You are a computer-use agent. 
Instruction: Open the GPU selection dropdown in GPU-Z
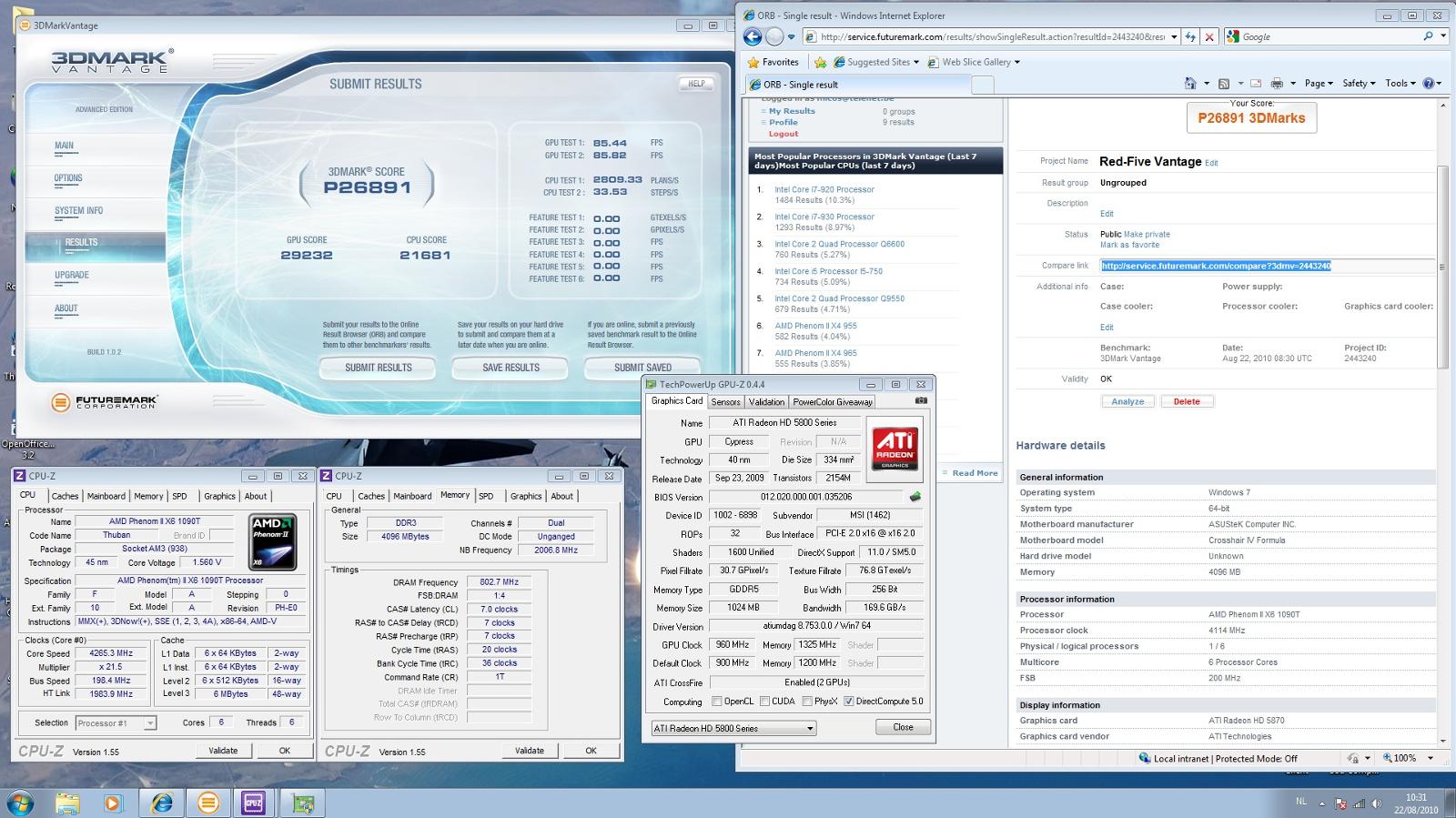[x=733, y=728]
